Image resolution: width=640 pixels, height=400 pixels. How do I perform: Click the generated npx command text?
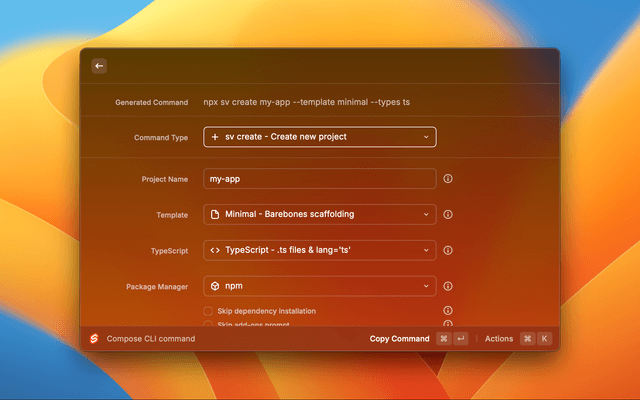320,102
